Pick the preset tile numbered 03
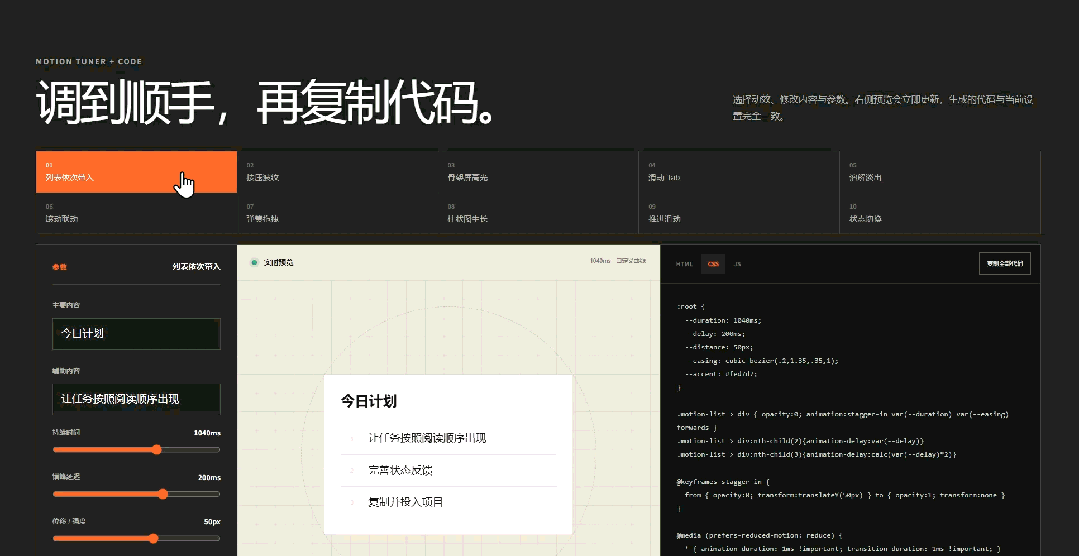 tap(539, 172)
